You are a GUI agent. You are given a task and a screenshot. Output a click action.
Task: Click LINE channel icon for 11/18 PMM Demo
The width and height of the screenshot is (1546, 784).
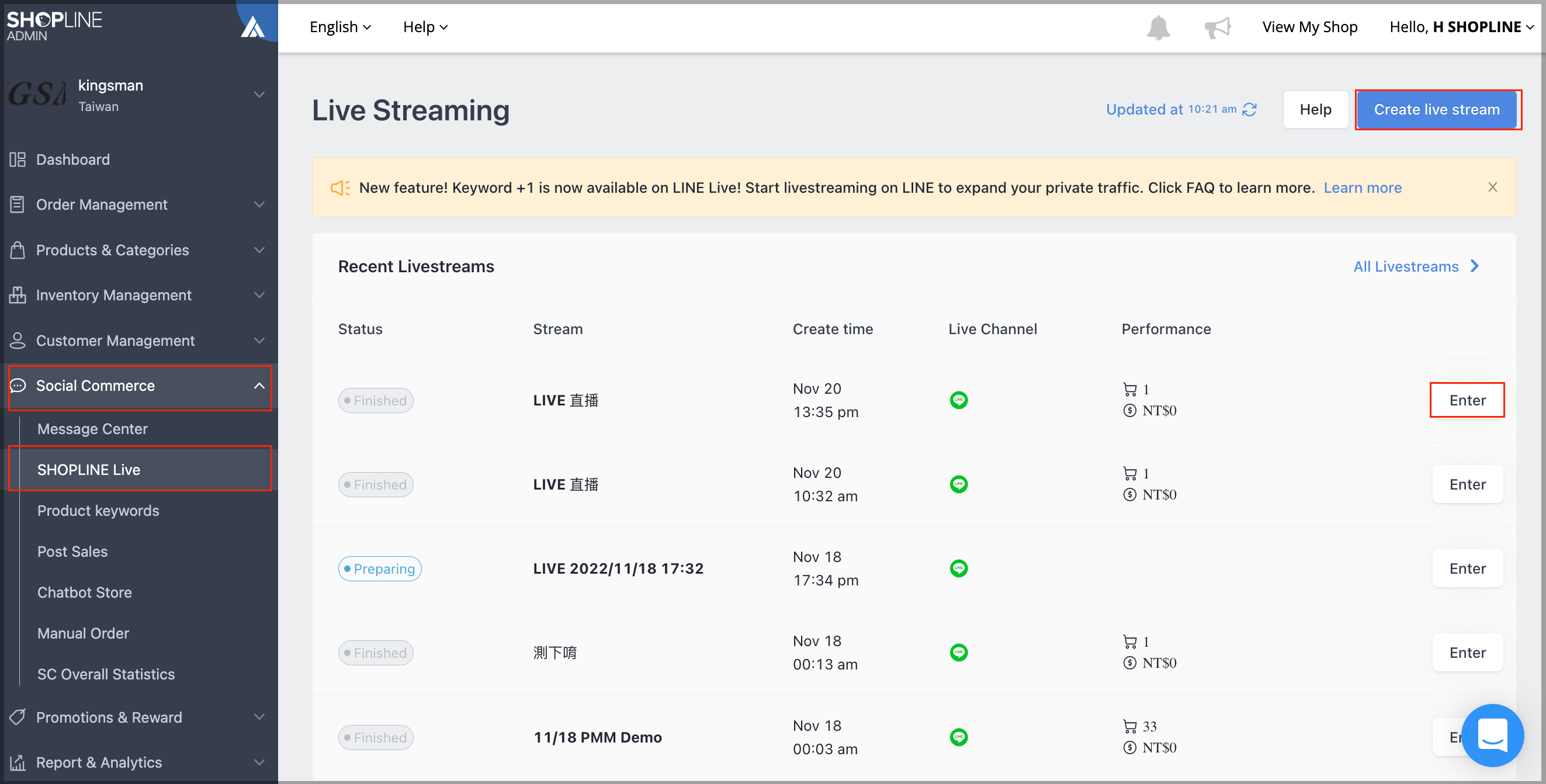point(958,737)
